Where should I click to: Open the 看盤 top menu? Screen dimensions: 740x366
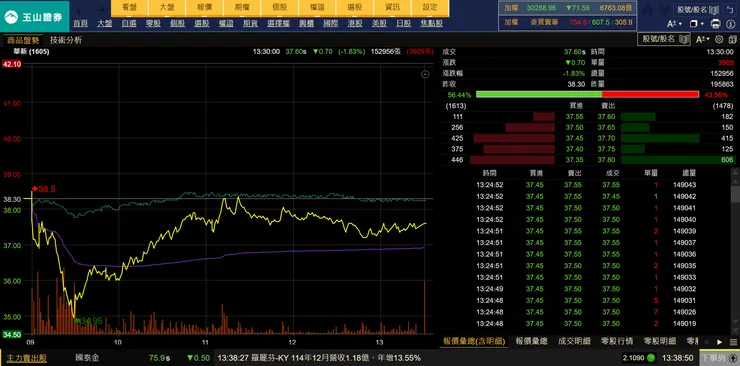pos(129,8)
